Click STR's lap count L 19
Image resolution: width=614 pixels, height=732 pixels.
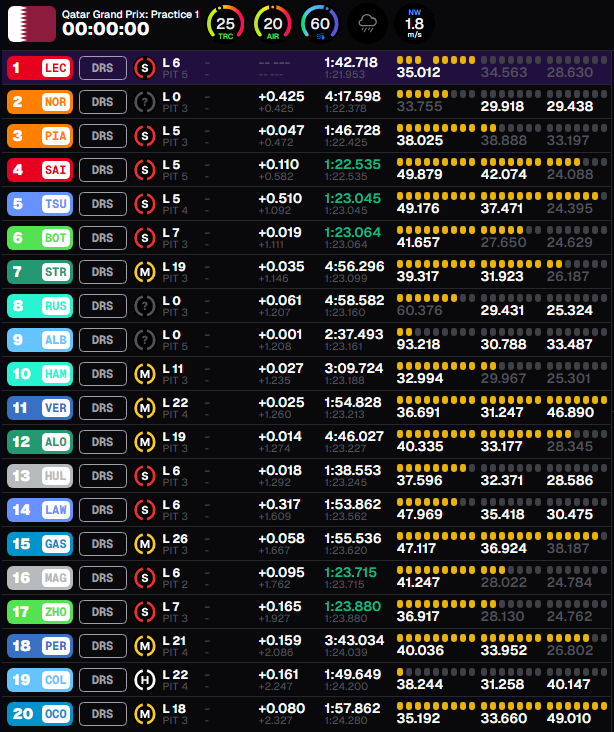174,267
